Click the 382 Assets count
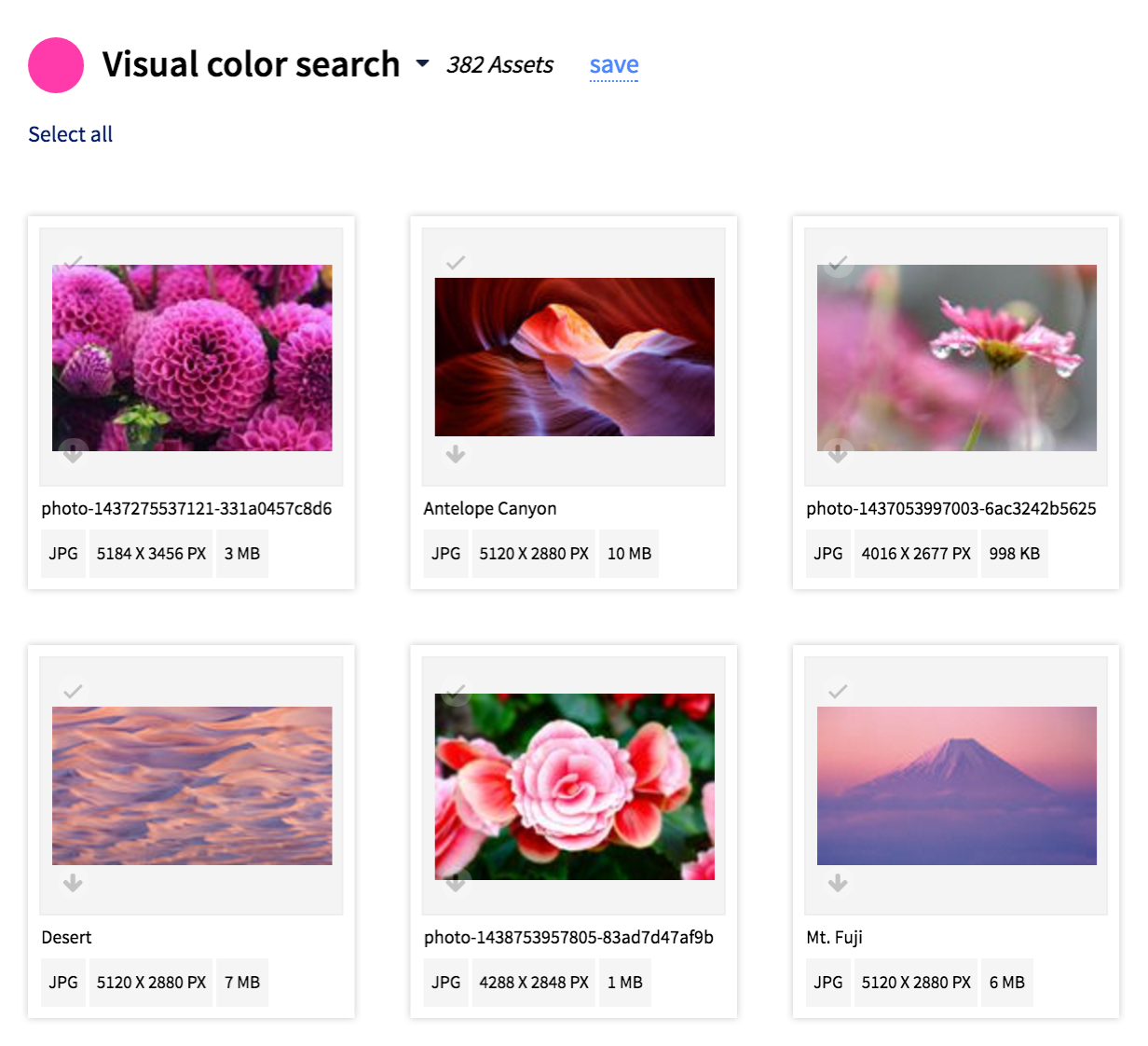 tap(499, 64)
